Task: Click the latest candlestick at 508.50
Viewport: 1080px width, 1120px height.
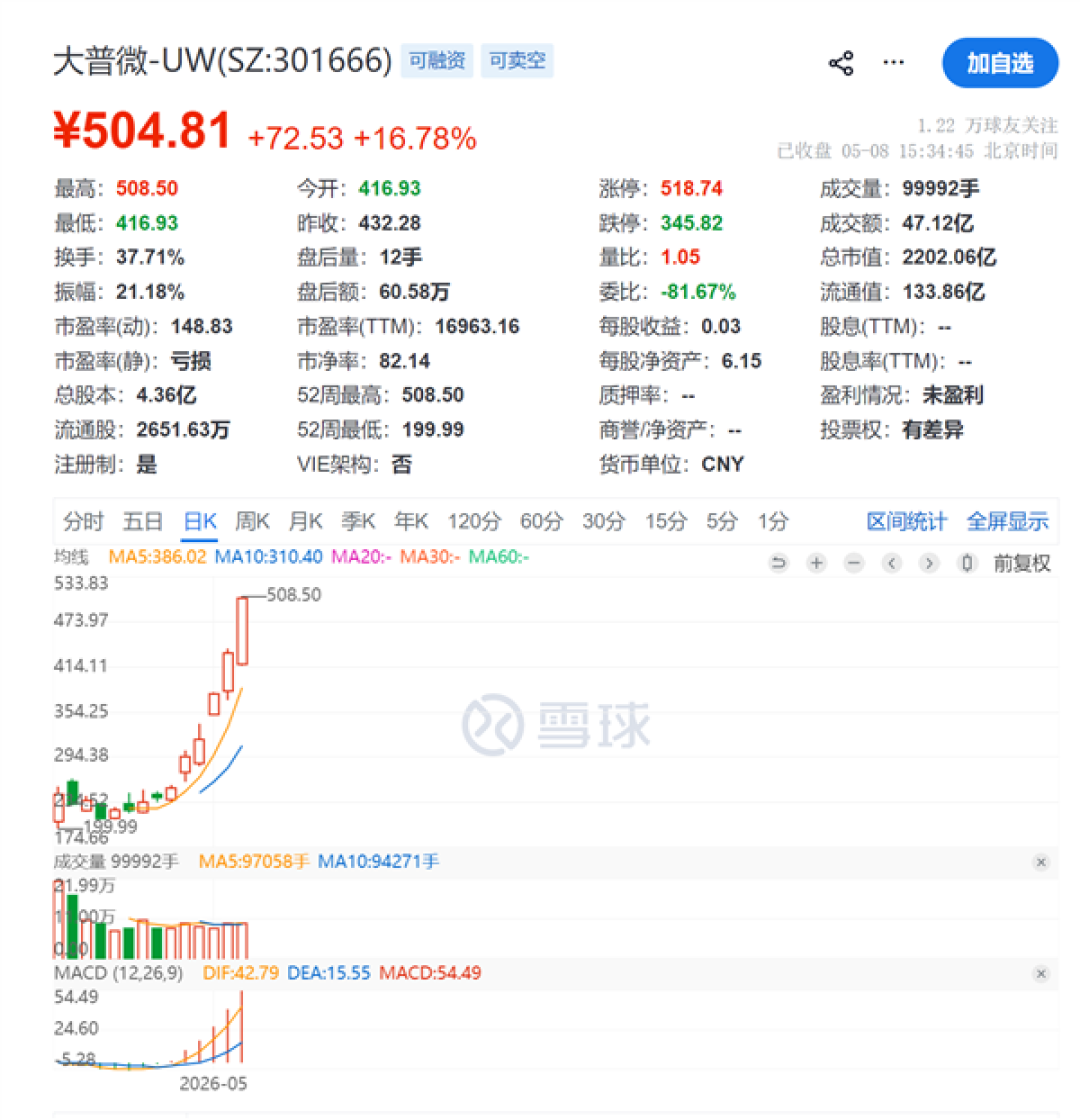Action: tap(243, 631)
